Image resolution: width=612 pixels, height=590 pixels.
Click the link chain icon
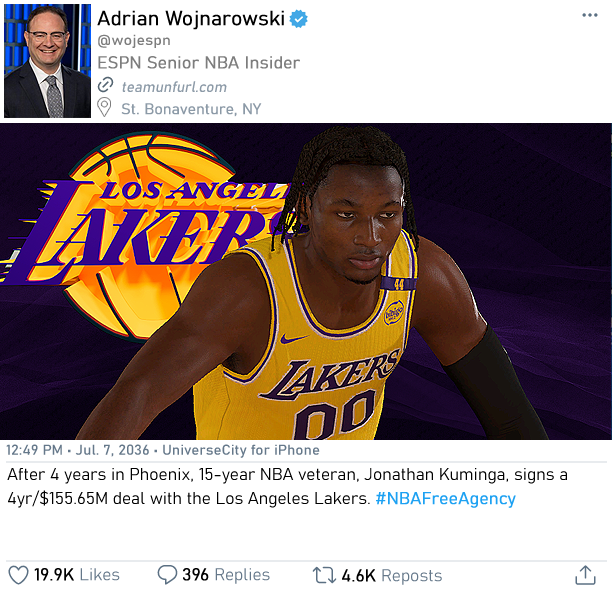[105, 85]
